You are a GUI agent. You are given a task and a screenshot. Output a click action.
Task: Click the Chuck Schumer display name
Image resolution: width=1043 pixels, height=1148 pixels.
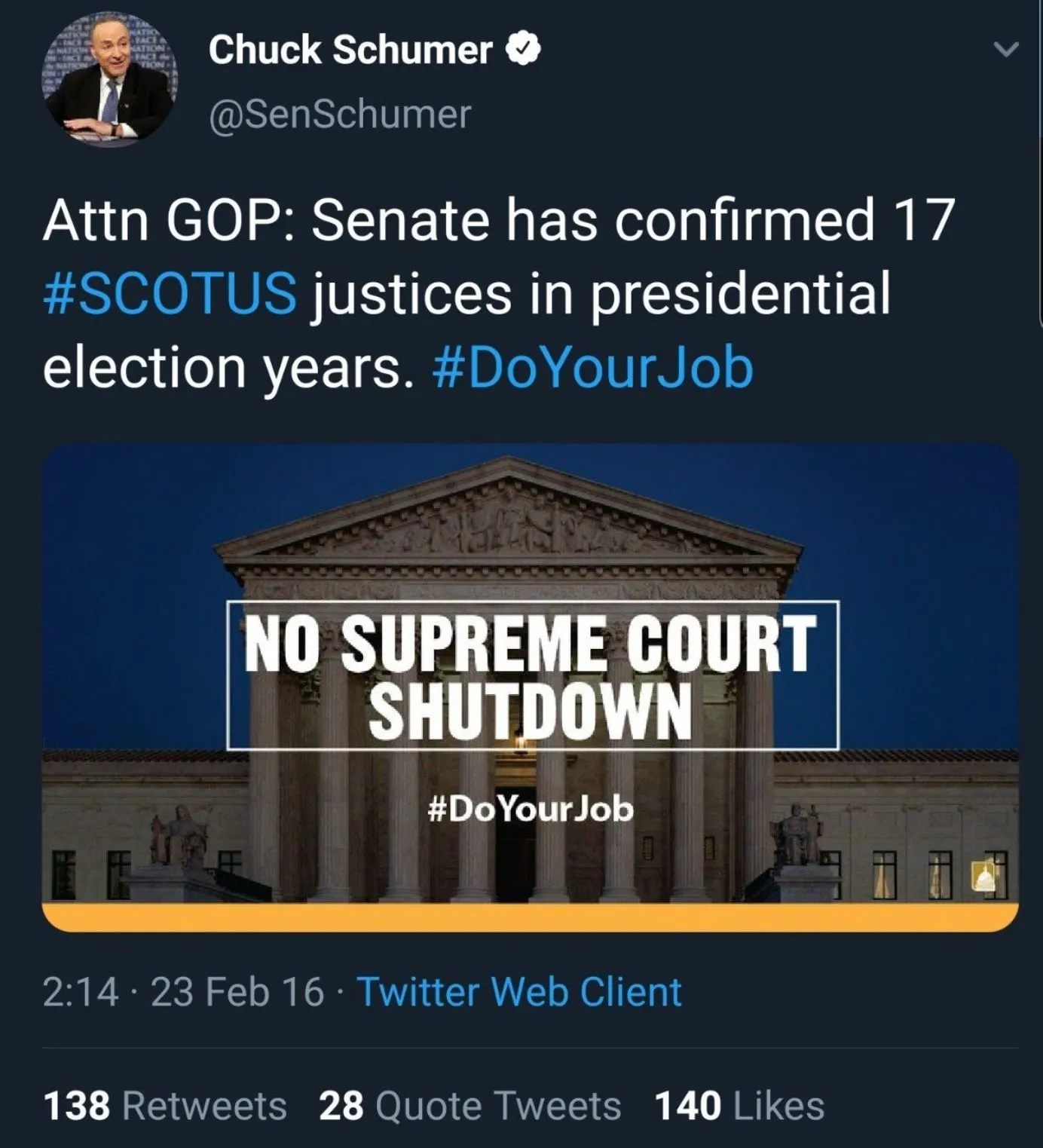tap(350, 51)
